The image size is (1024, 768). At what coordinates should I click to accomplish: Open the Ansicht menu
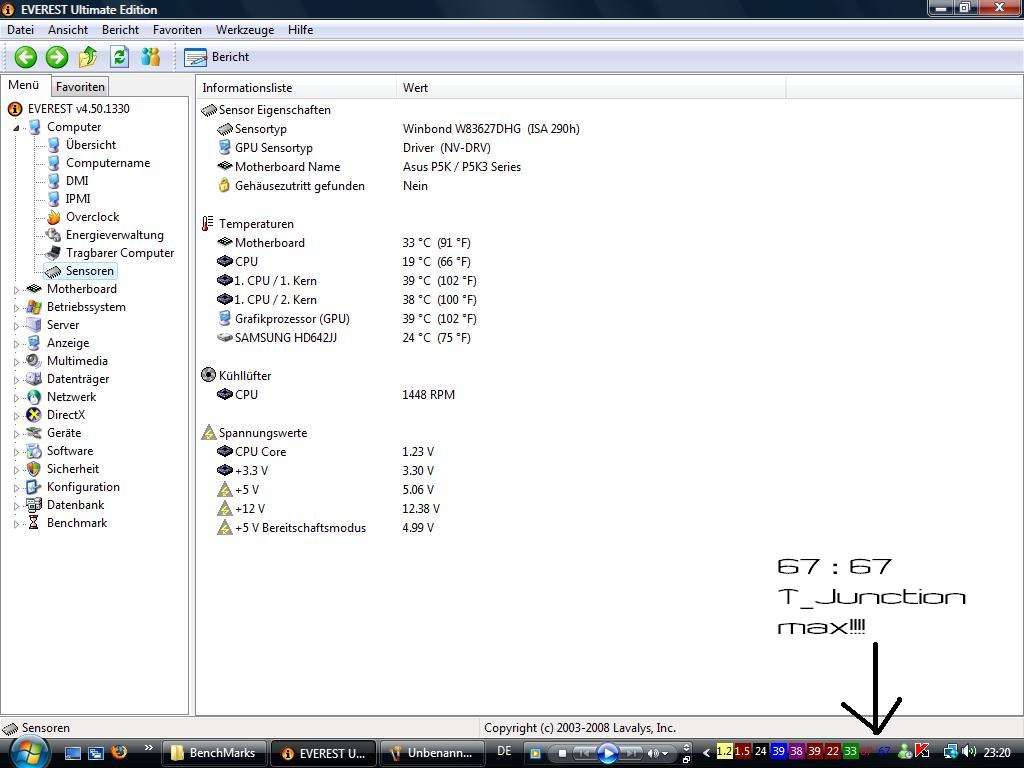[68, 30]
